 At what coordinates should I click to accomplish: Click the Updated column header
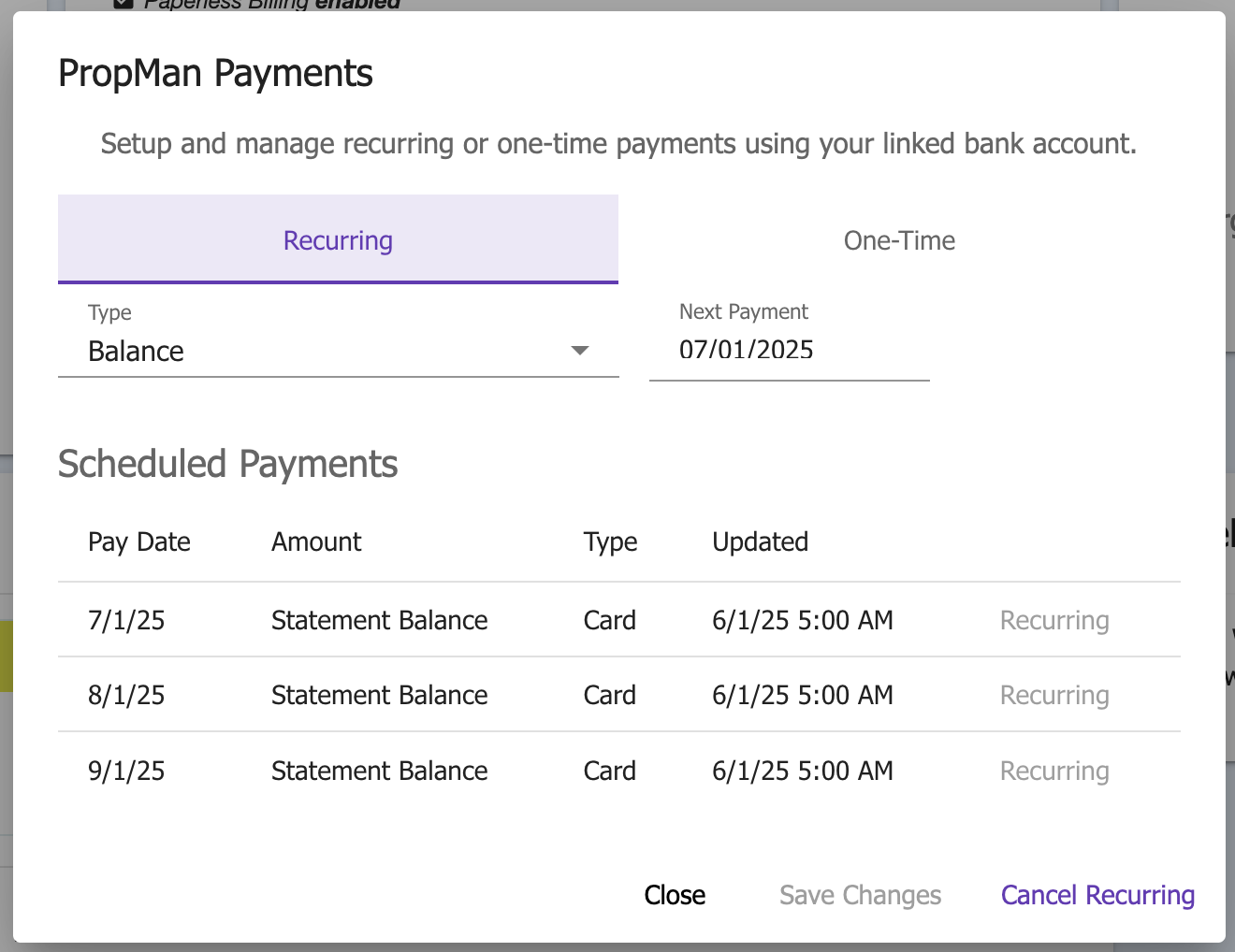pyautogui.click(x=760, y=541)
